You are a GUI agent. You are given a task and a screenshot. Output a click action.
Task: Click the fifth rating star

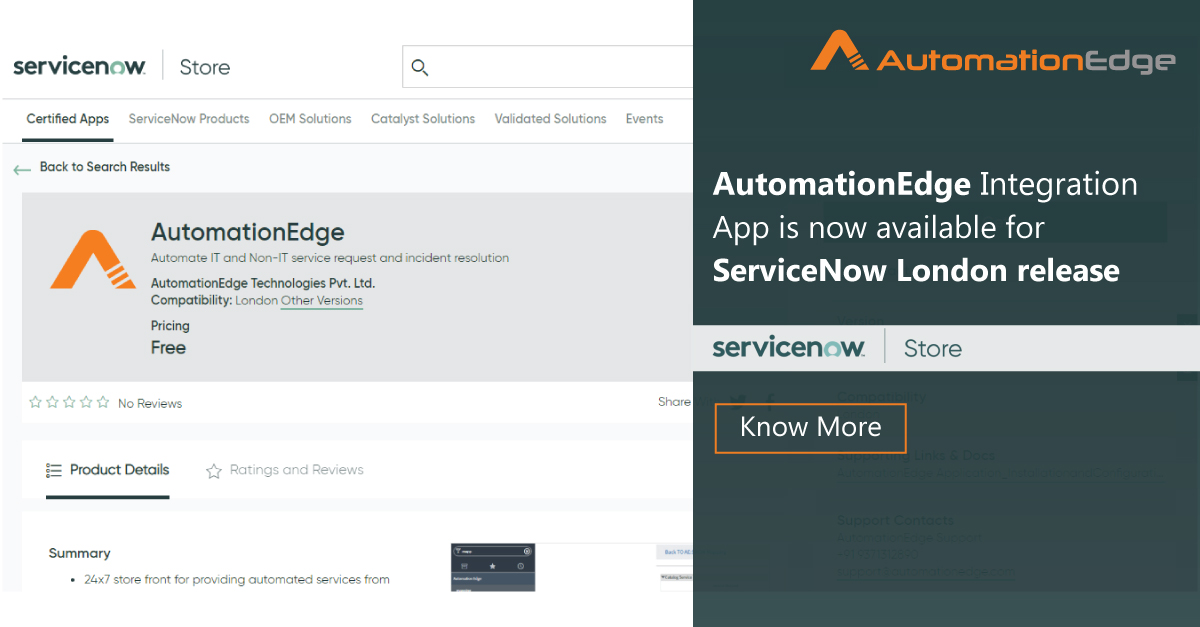[103, 401]
